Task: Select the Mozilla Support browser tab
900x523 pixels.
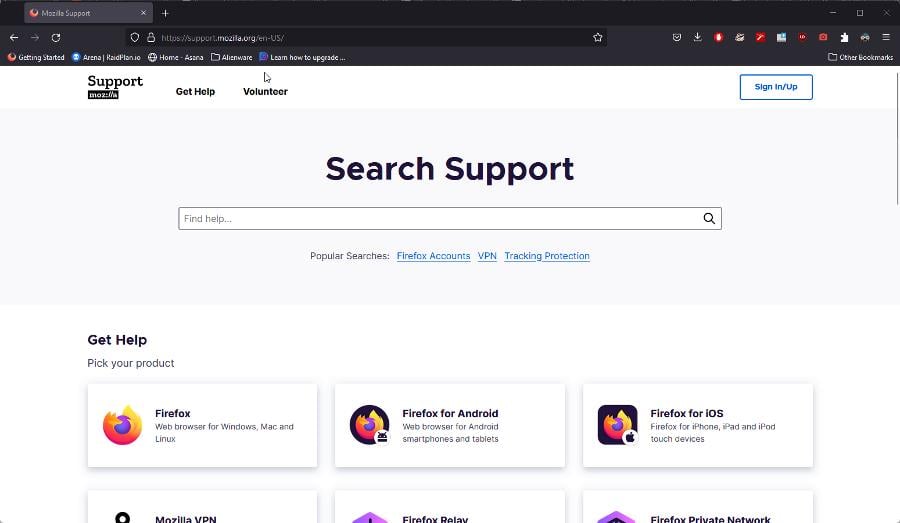Action: (88, 13)
